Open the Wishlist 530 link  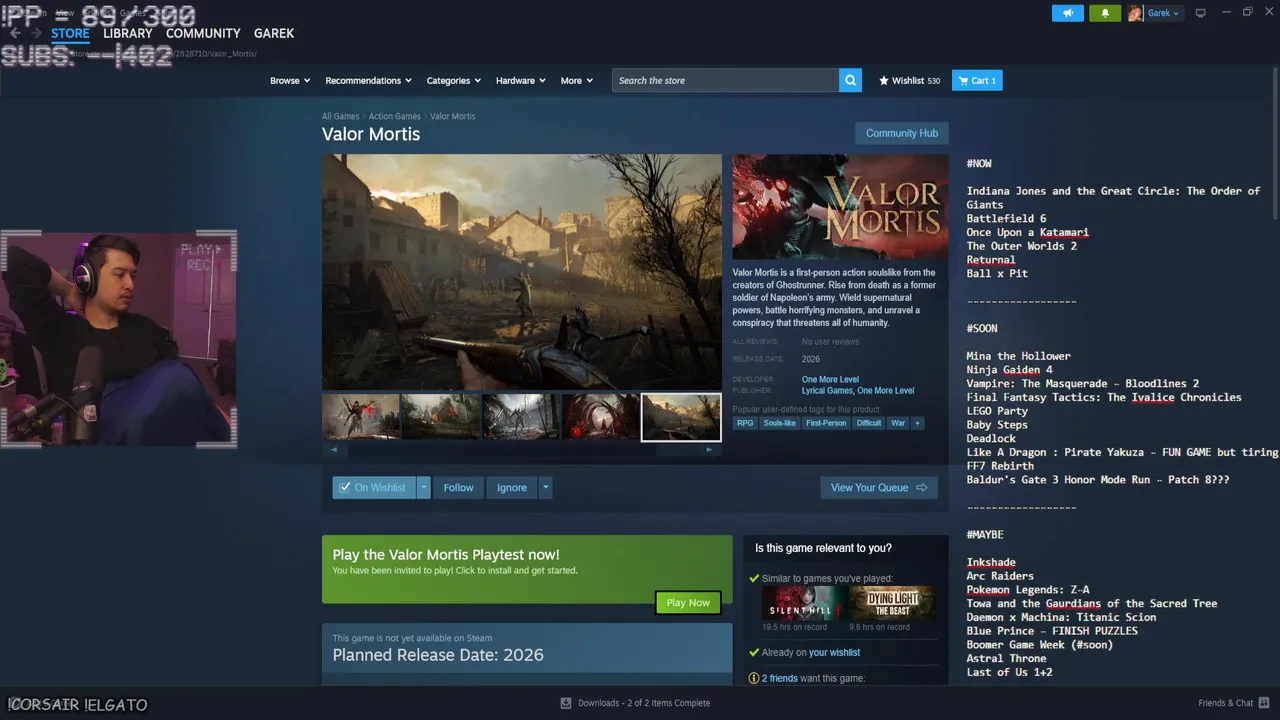point(909,80)
